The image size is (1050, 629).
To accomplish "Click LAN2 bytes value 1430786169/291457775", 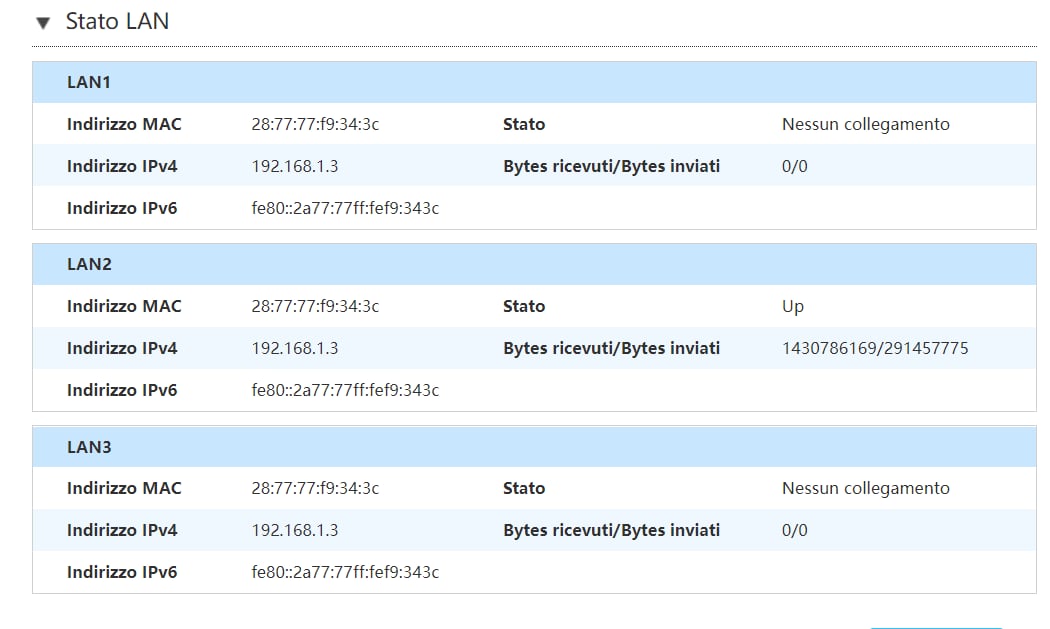I will (x=875, y=348).
